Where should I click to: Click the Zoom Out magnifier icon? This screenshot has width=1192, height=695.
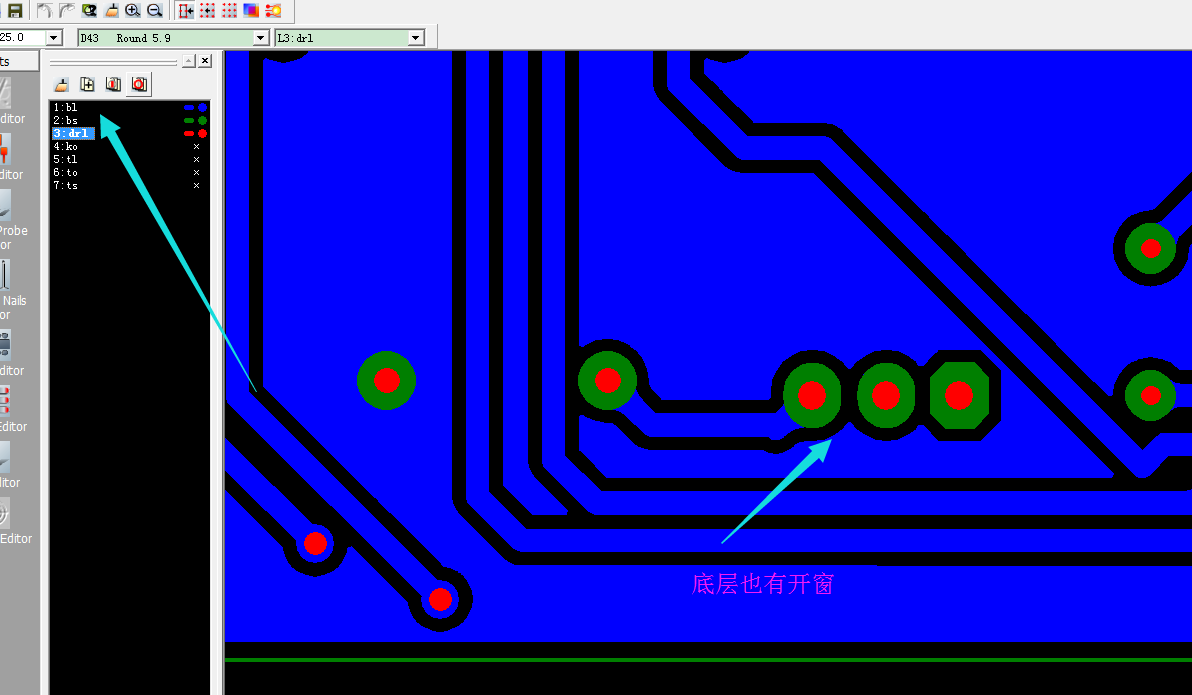155,10
